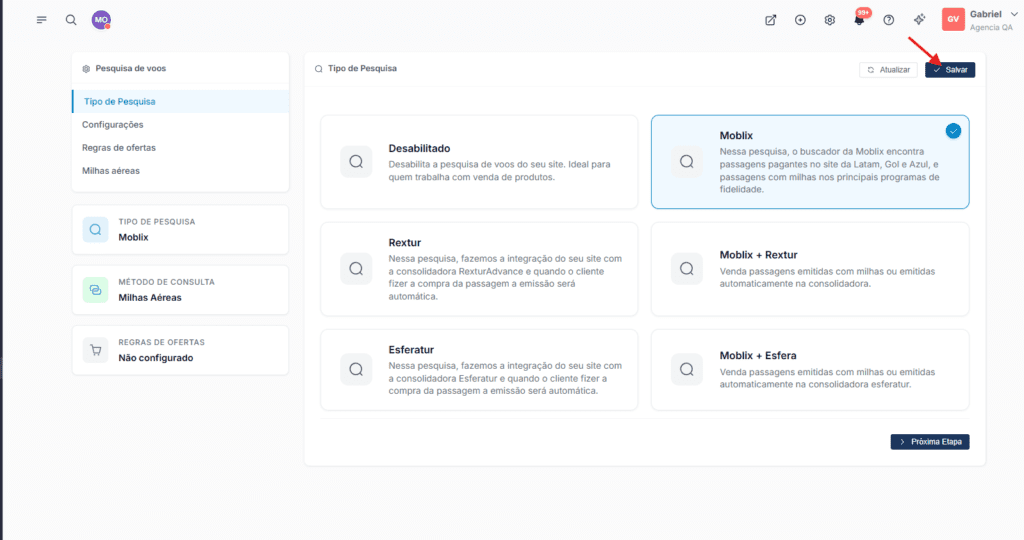Select the Tipo de Pesquisa sidebar item
The image size is (1024, 540).
pos(180,101)
